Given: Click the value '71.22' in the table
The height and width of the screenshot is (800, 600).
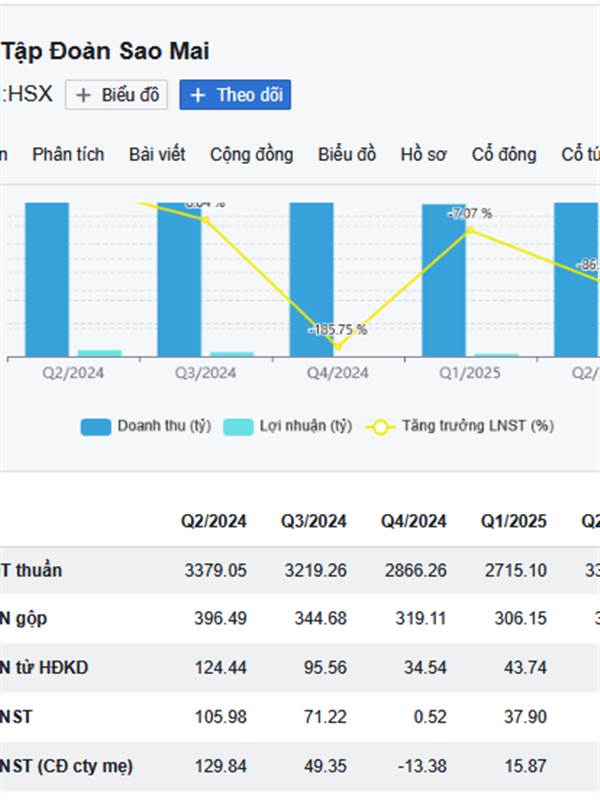Looking at the screenshot, I should click(x=326, y=717).
